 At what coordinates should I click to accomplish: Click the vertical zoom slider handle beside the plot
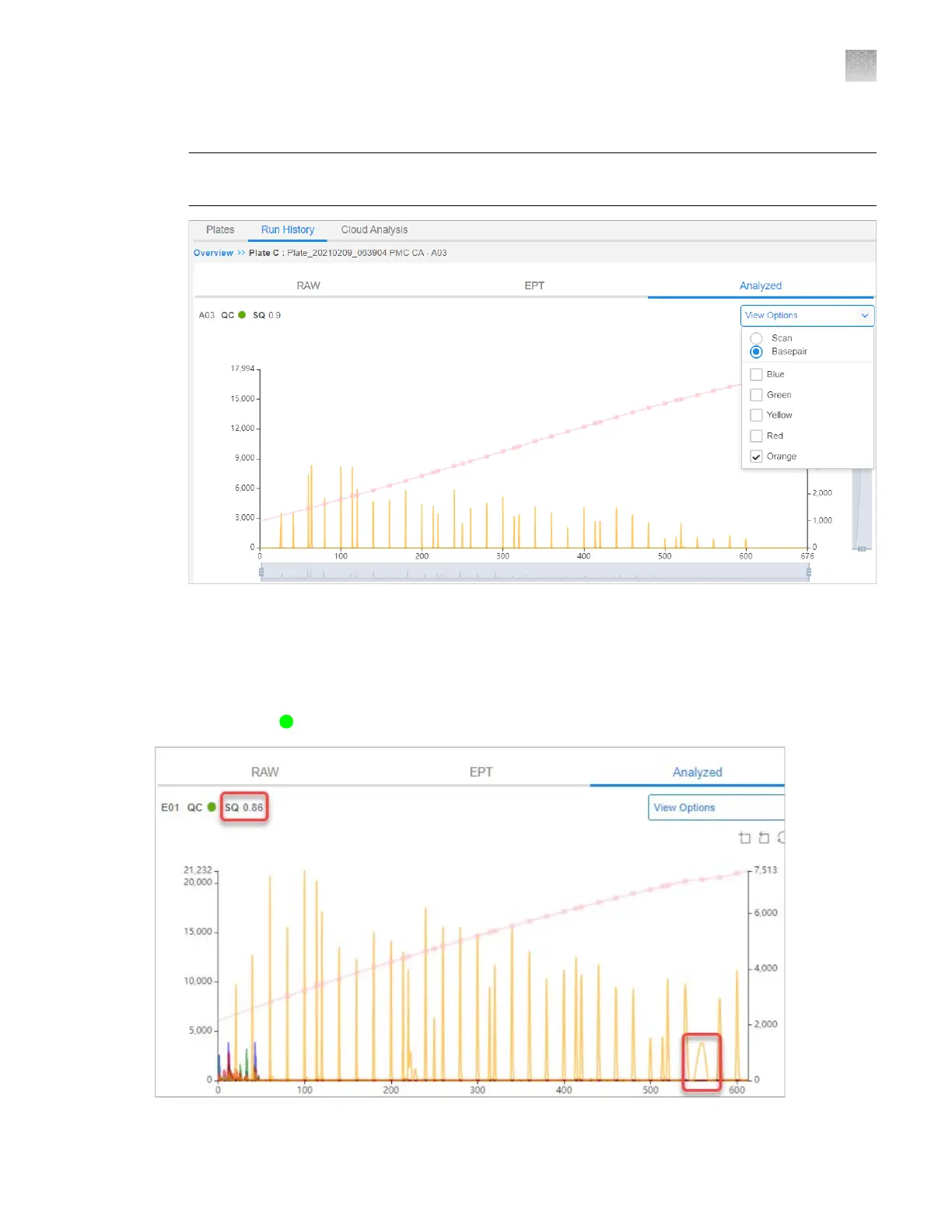862,549
